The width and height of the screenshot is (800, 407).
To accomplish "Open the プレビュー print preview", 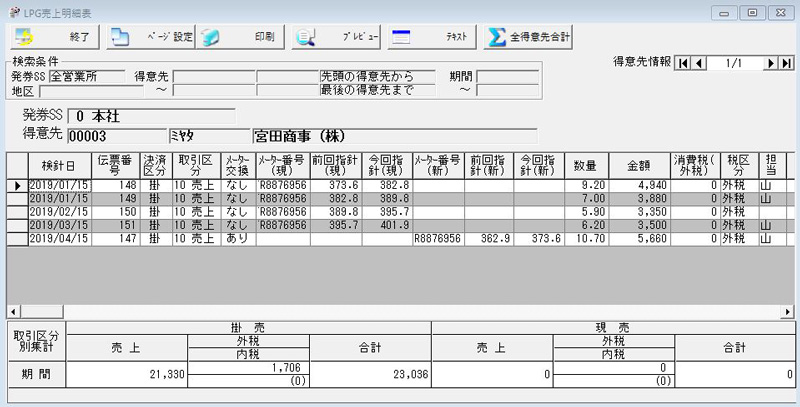I will point(336,36).
